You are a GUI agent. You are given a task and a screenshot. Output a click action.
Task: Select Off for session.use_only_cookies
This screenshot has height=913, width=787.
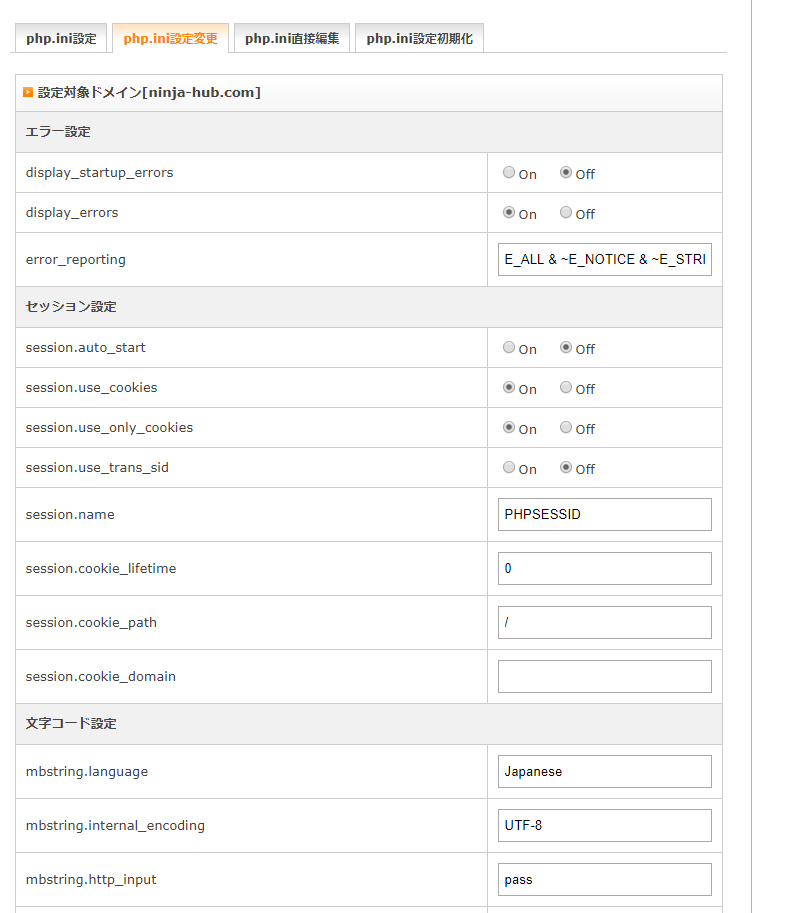566,428
